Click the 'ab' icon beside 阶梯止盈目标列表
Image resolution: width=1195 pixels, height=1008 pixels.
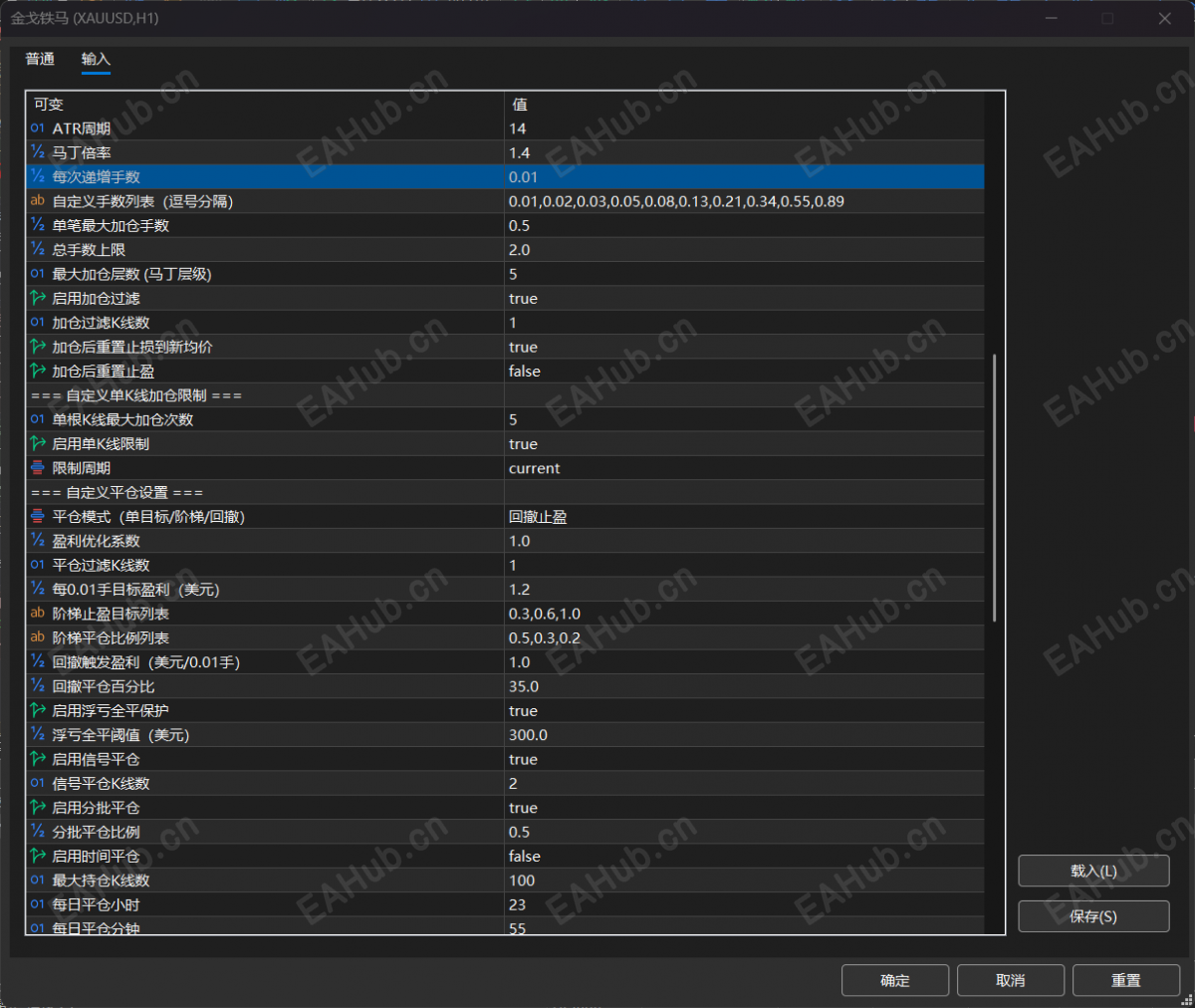38,614
